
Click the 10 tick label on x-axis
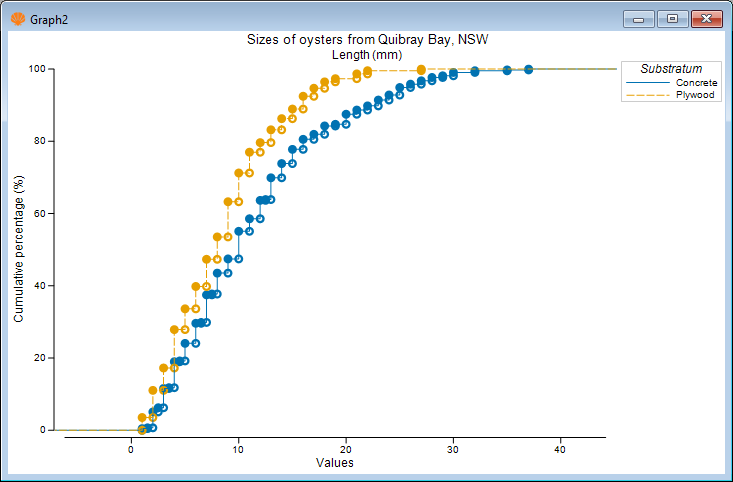[x=238, y=448]
